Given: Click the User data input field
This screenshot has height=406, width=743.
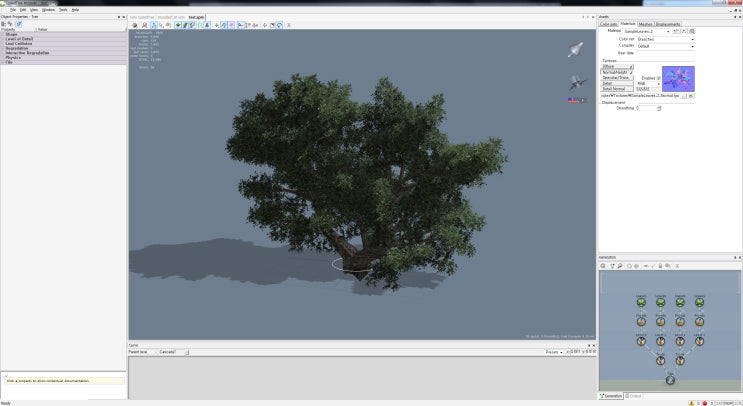Looking at the screenshot, I should (665, 53).
